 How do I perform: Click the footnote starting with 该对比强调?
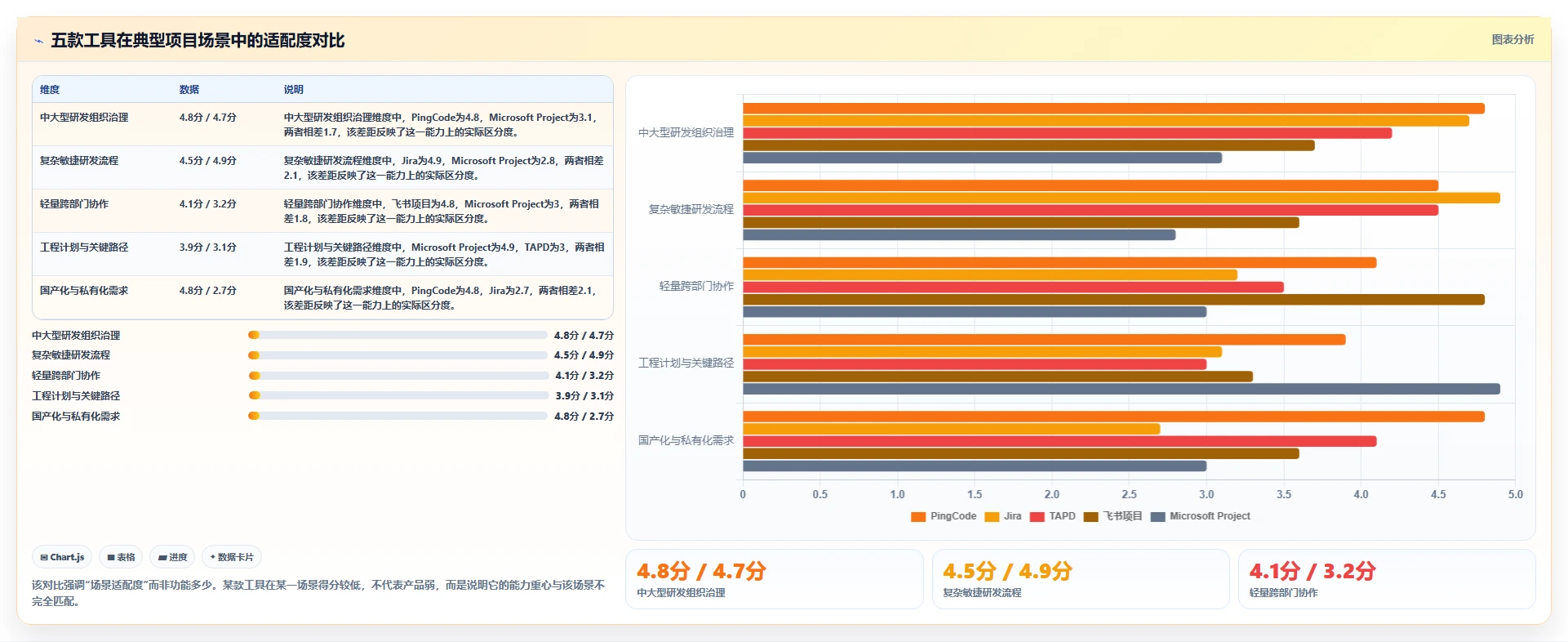pos(318,593)
